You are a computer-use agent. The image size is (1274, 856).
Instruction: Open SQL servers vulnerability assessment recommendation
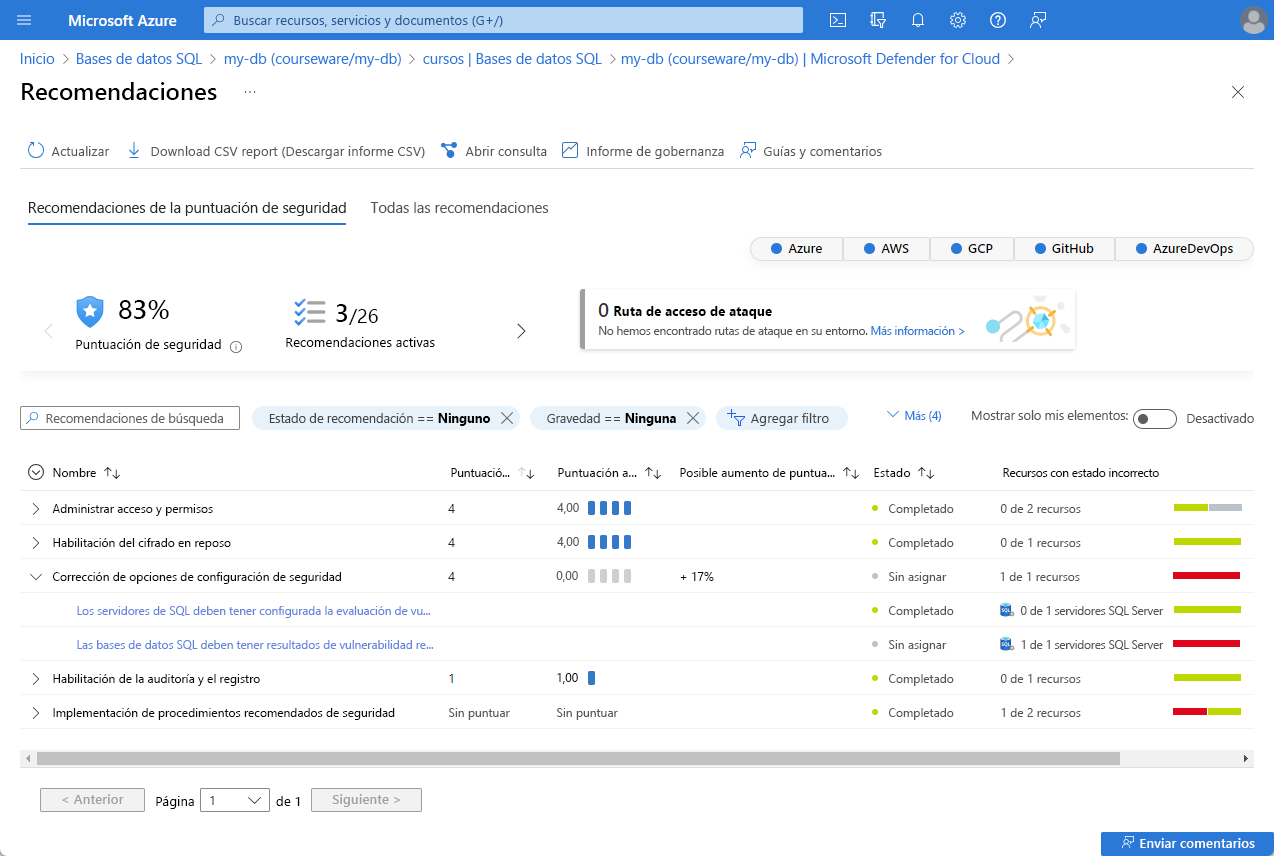[x=254, y=611]
